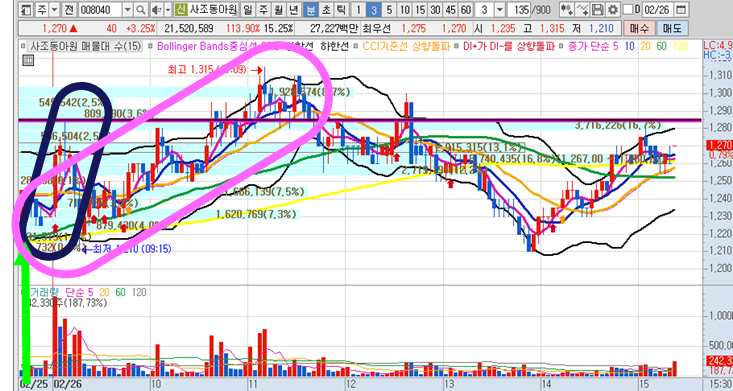Click the Bollinger Bands중심선 legend text
This screenshot has width=733, height=391.
208,46
